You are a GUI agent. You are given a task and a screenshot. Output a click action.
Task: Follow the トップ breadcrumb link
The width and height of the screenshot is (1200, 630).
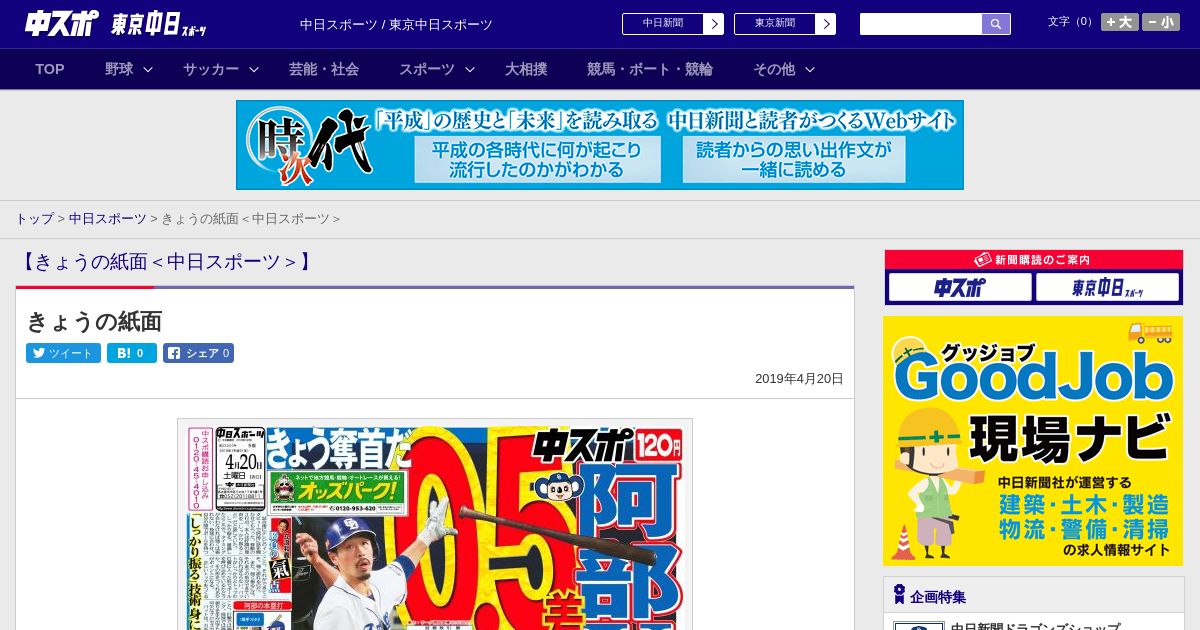point(34,219)
